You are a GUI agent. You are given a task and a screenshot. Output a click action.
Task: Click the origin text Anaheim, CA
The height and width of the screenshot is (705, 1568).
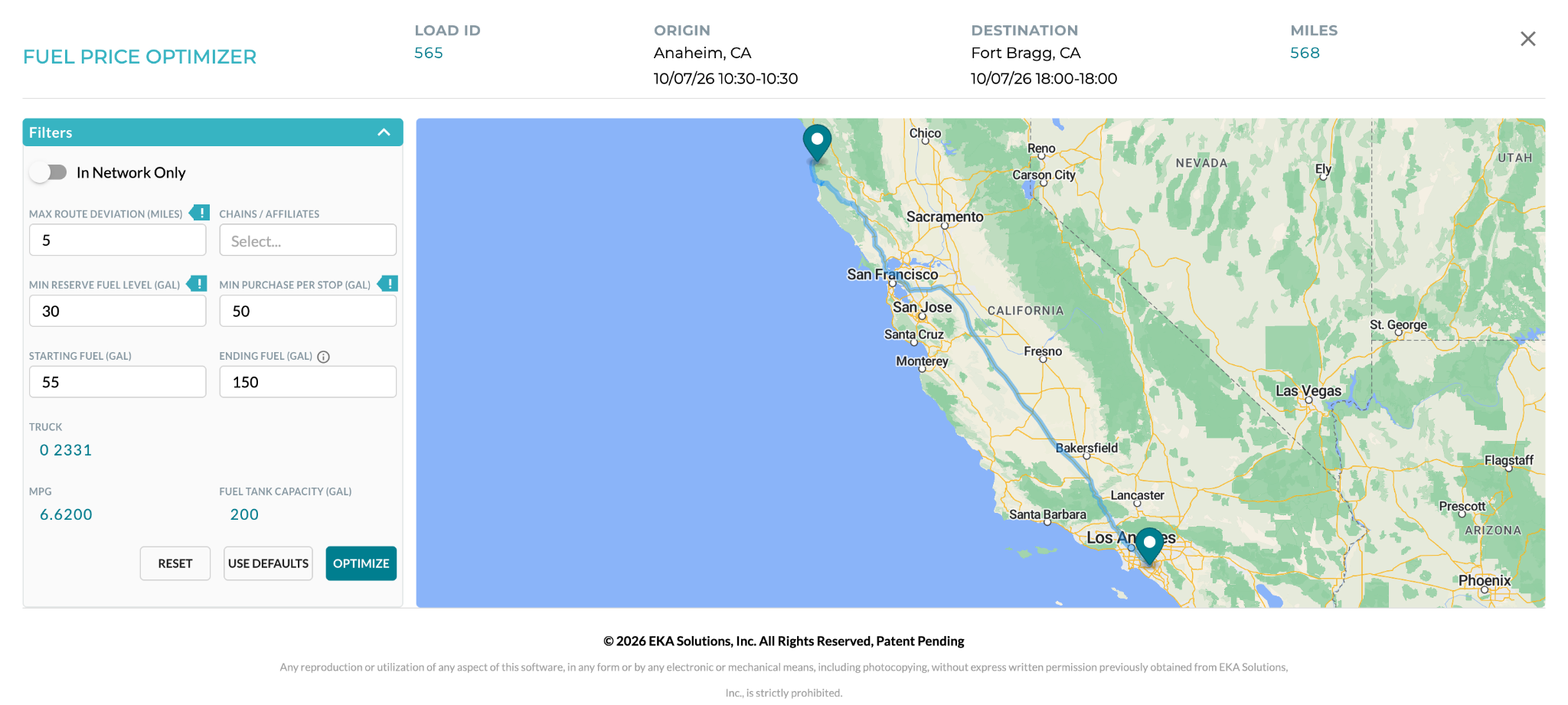[x=702, y=53]
